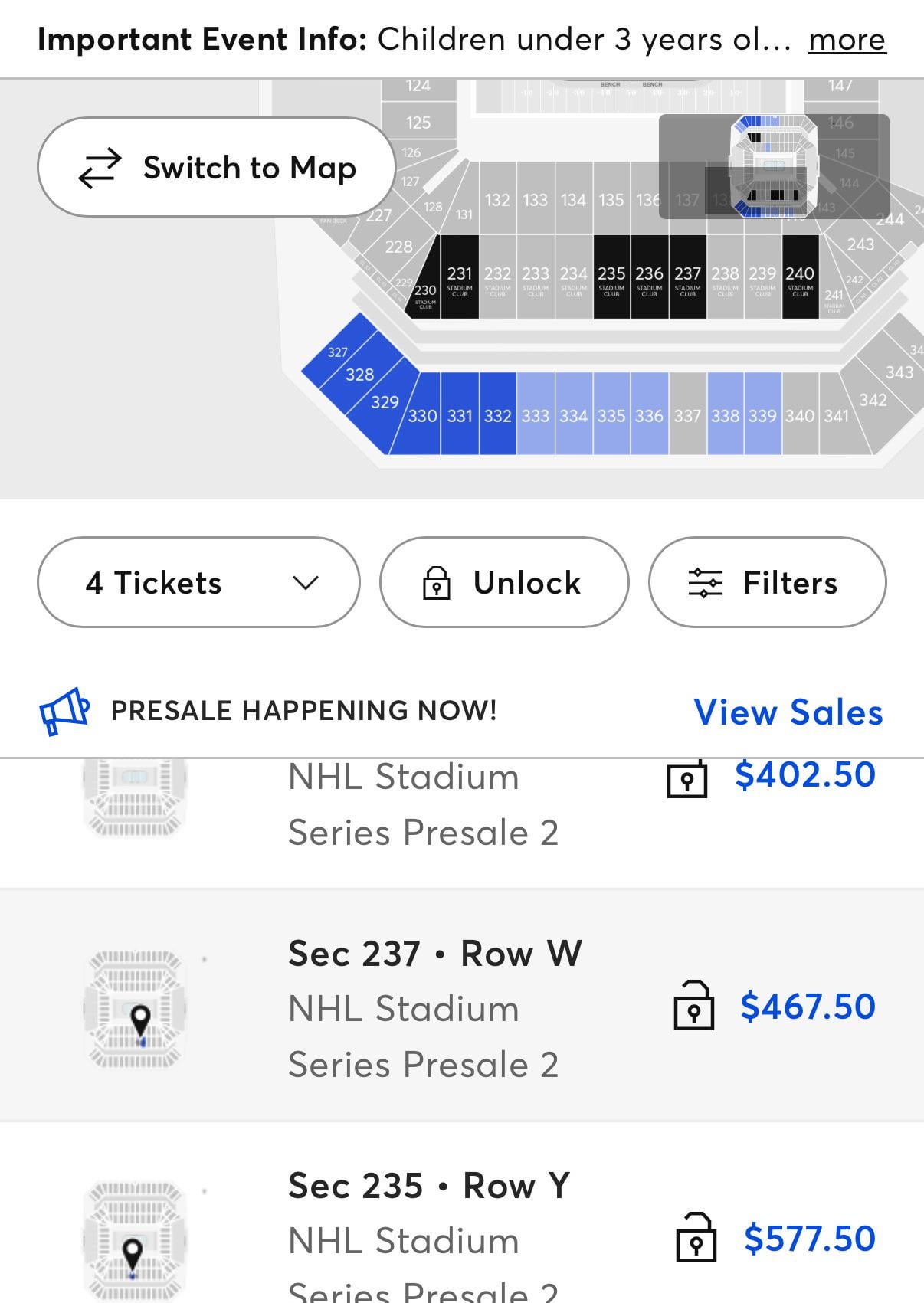Click the megaphone presale icon
Screen dimensions: 924x1303
click(x=64, y=711)
